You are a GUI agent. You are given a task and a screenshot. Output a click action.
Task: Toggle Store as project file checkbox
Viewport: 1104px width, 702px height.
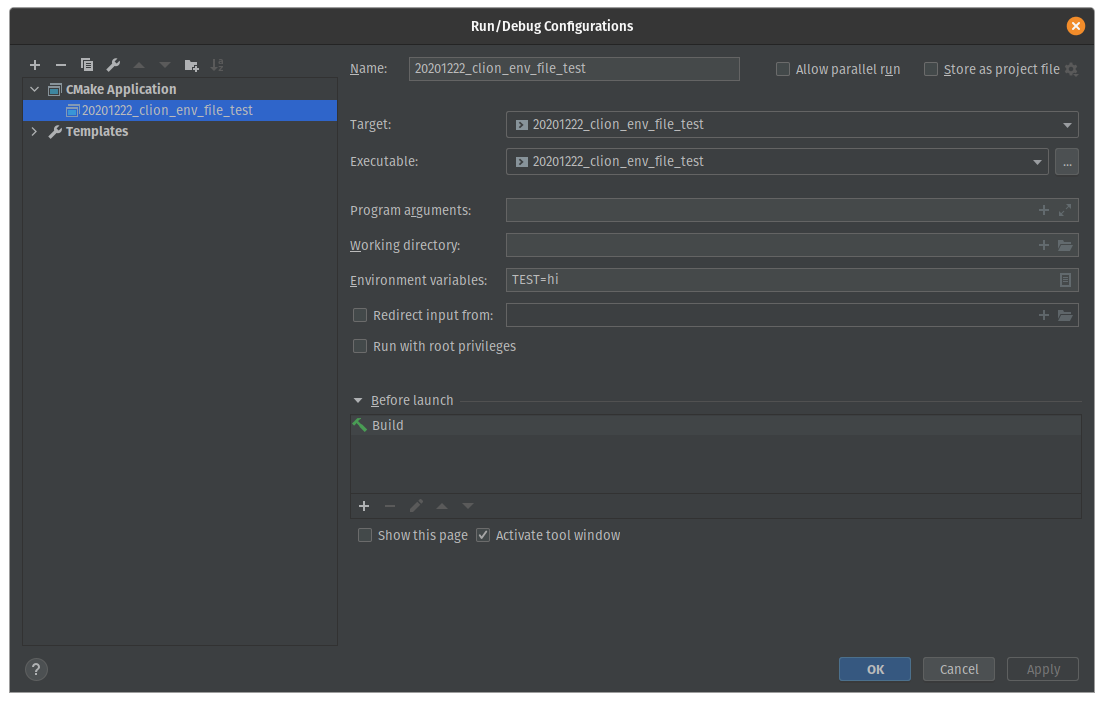931,69
